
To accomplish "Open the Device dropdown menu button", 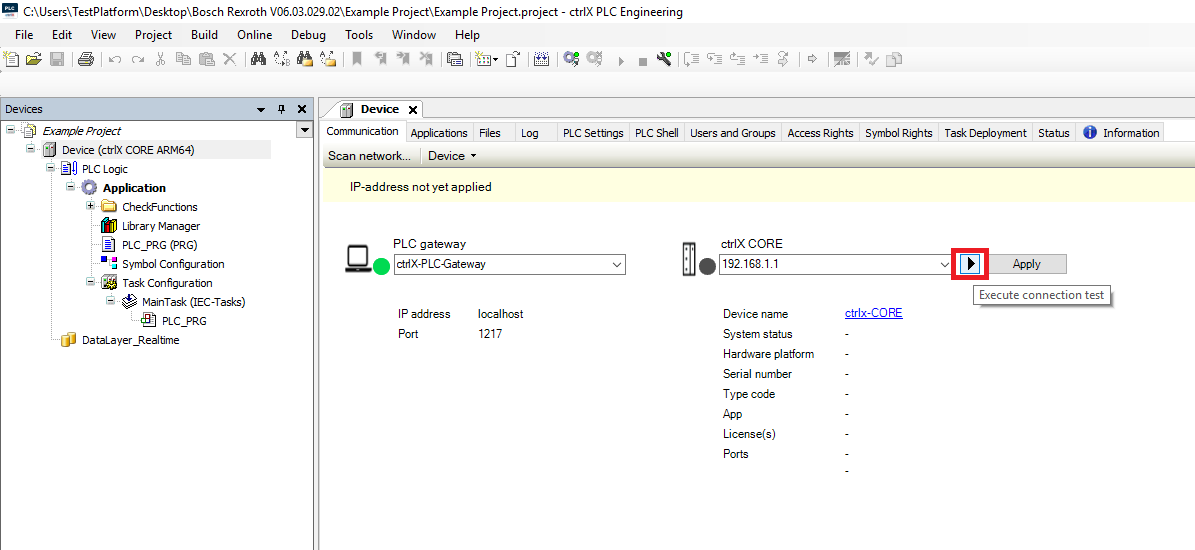I will 452,156.
